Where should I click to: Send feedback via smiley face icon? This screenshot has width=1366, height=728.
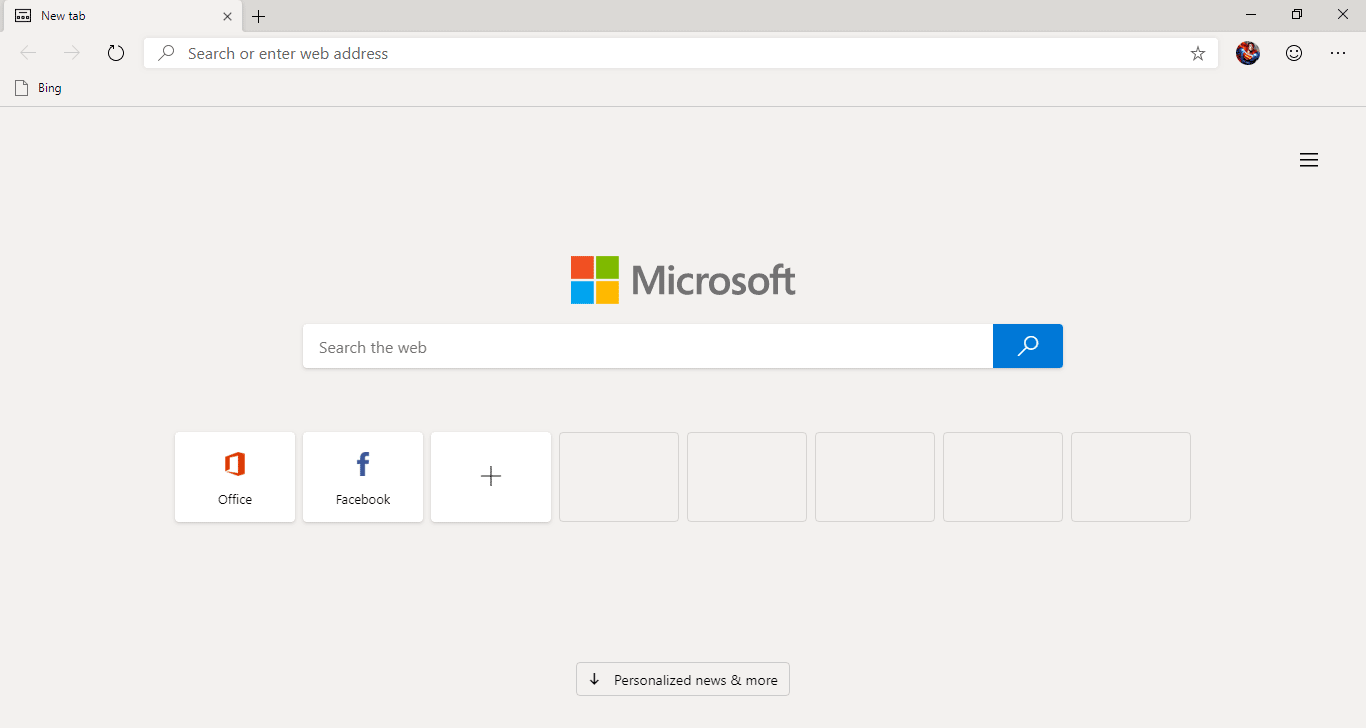pyautogui.click(x=1294, y=53)
